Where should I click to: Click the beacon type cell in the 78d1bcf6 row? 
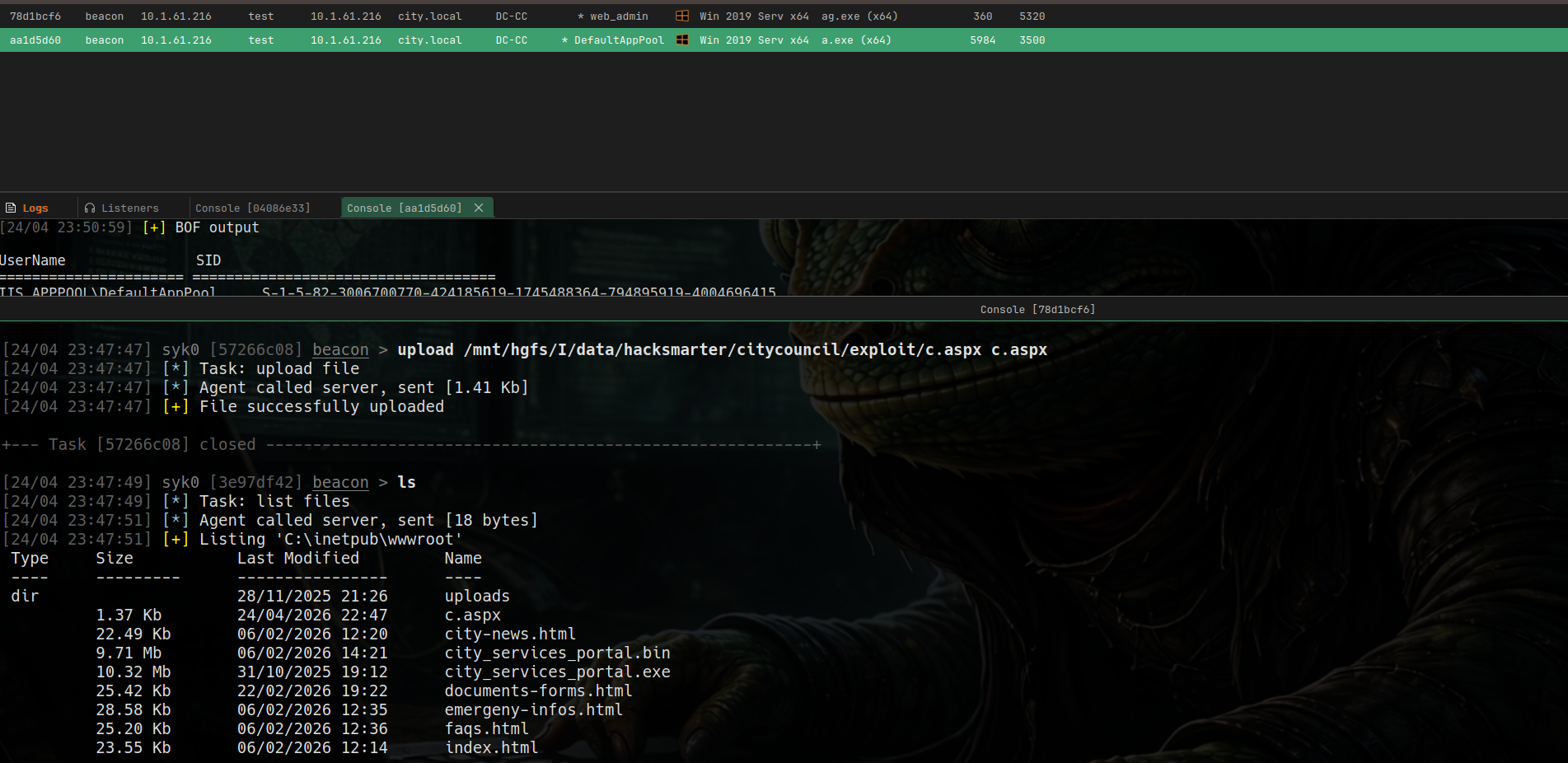[x=105, y=16]
